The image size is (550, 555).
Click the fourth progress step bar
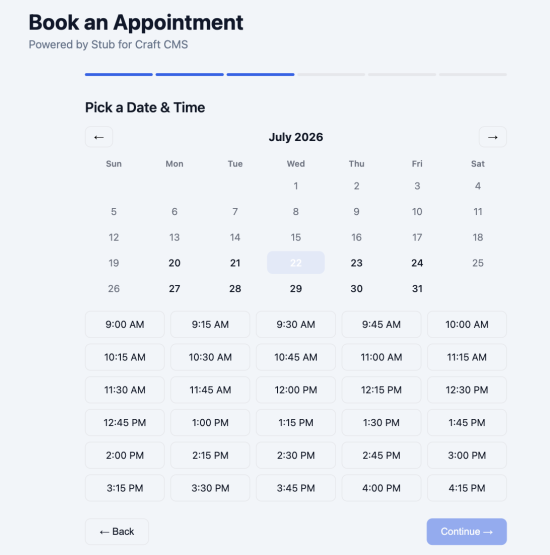click(331, 74)
